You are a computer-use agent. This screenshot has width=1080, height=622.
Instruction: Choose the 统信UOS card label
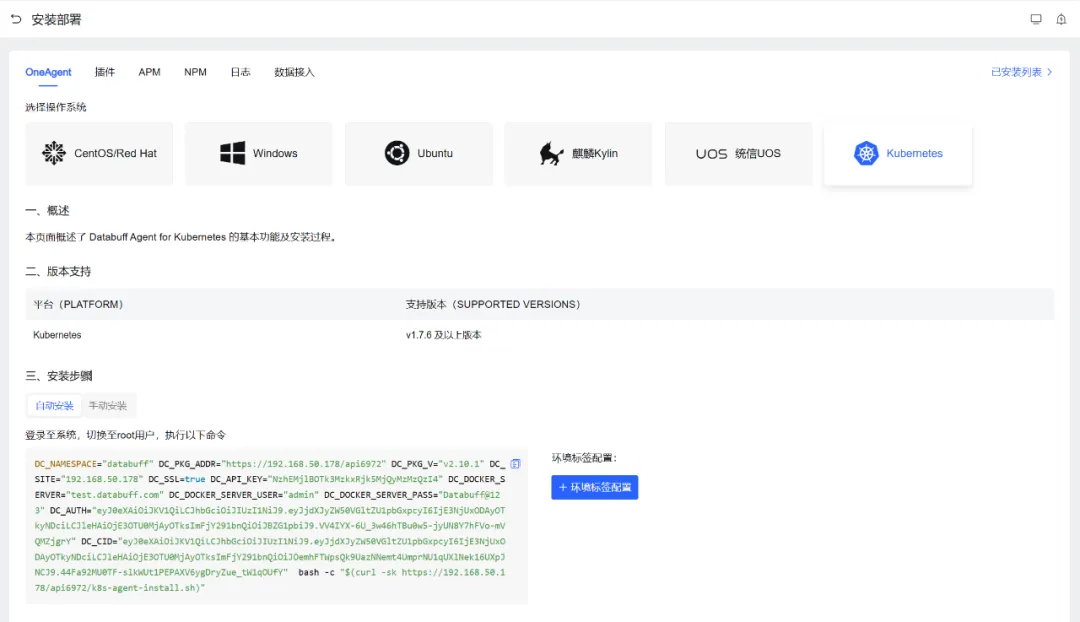(x=758, y=154)
